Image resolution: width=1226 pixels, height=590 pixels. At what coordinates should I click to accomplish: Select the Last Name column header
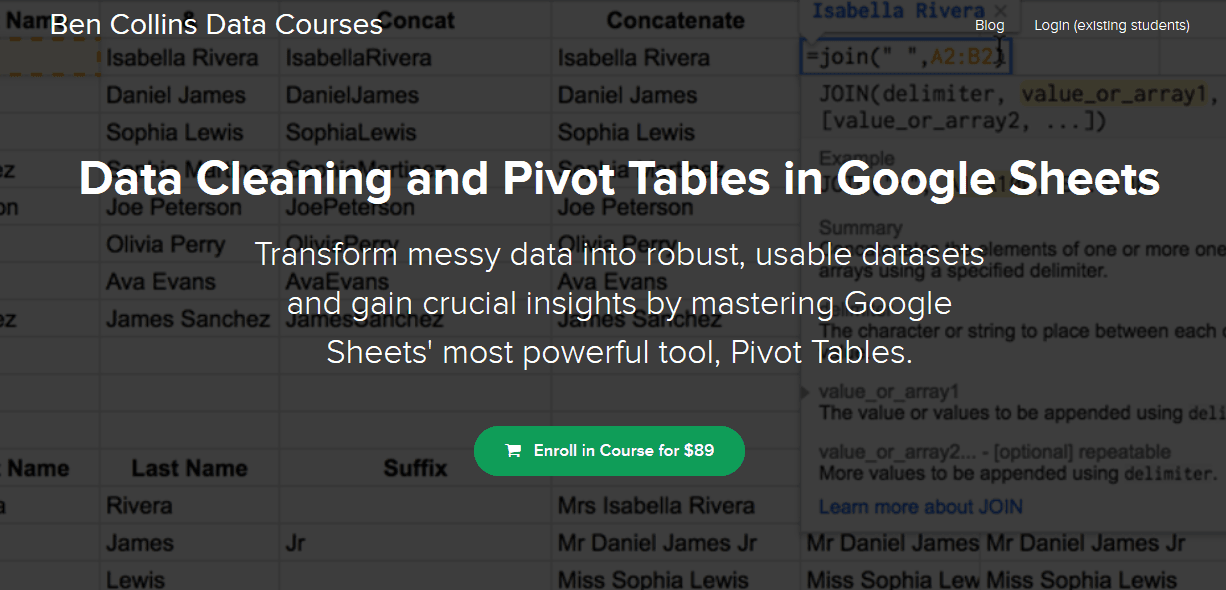tap(189, 468)
